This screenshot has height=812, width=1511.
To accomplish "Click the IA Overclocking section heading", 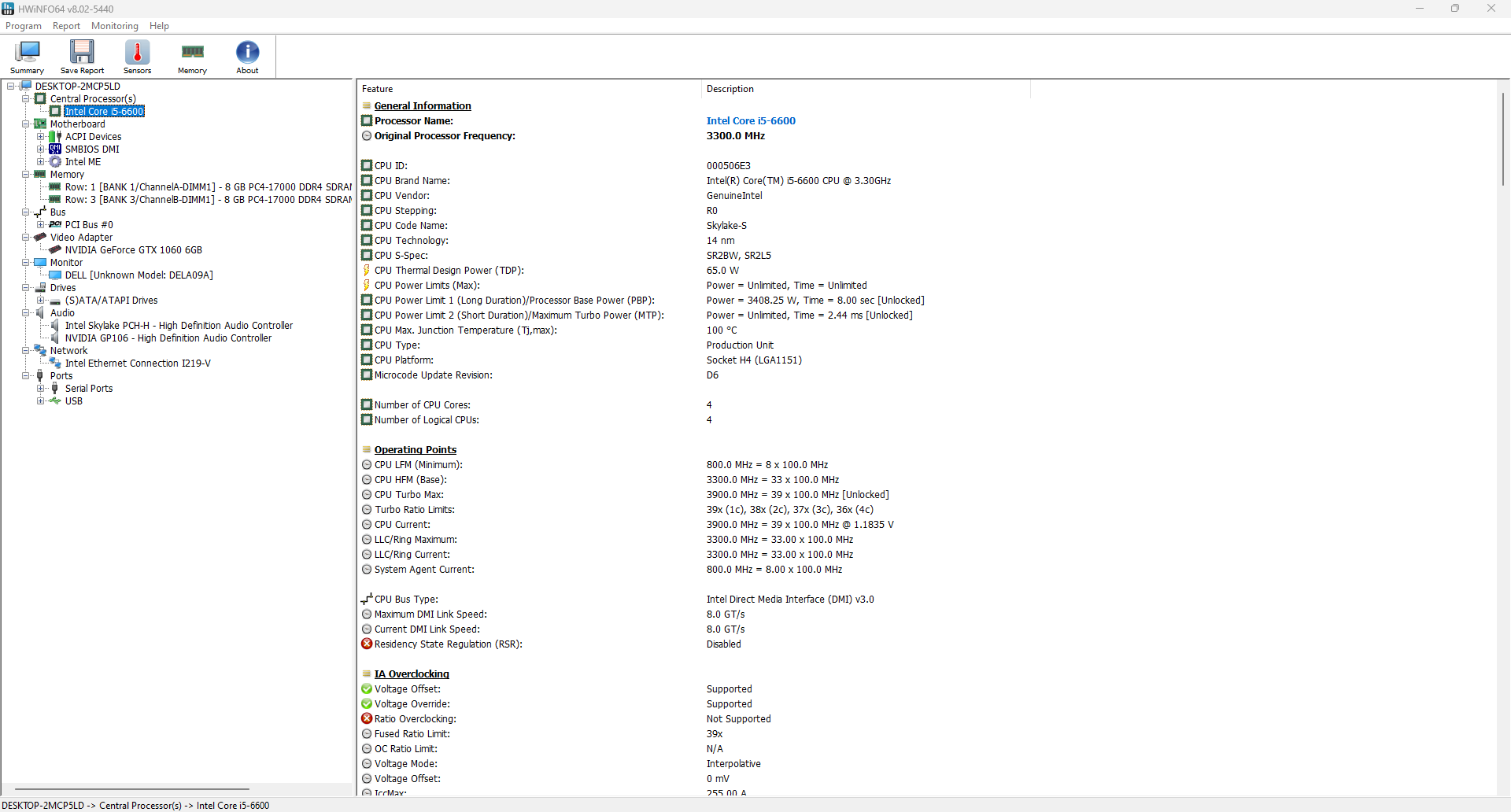I will coord(412,674).
